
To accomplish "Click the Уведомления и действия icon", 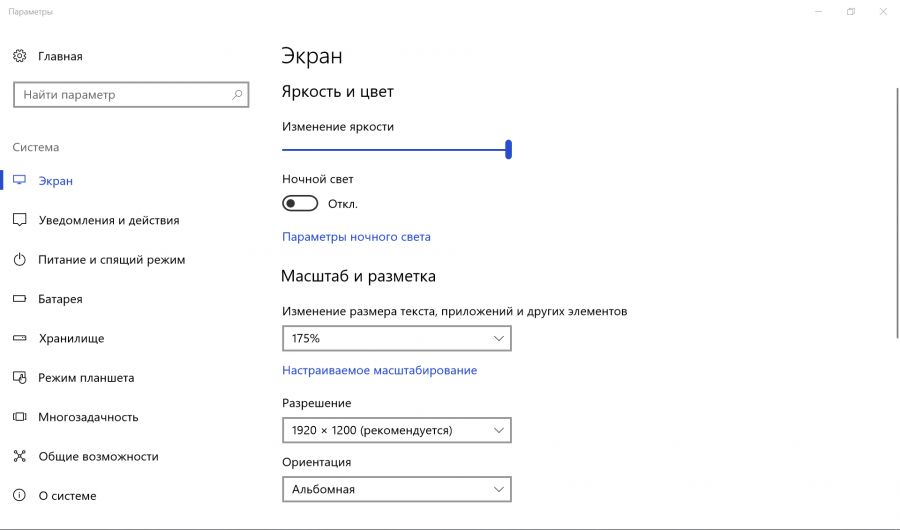I will pyautogui.click(x=19, y=220).
